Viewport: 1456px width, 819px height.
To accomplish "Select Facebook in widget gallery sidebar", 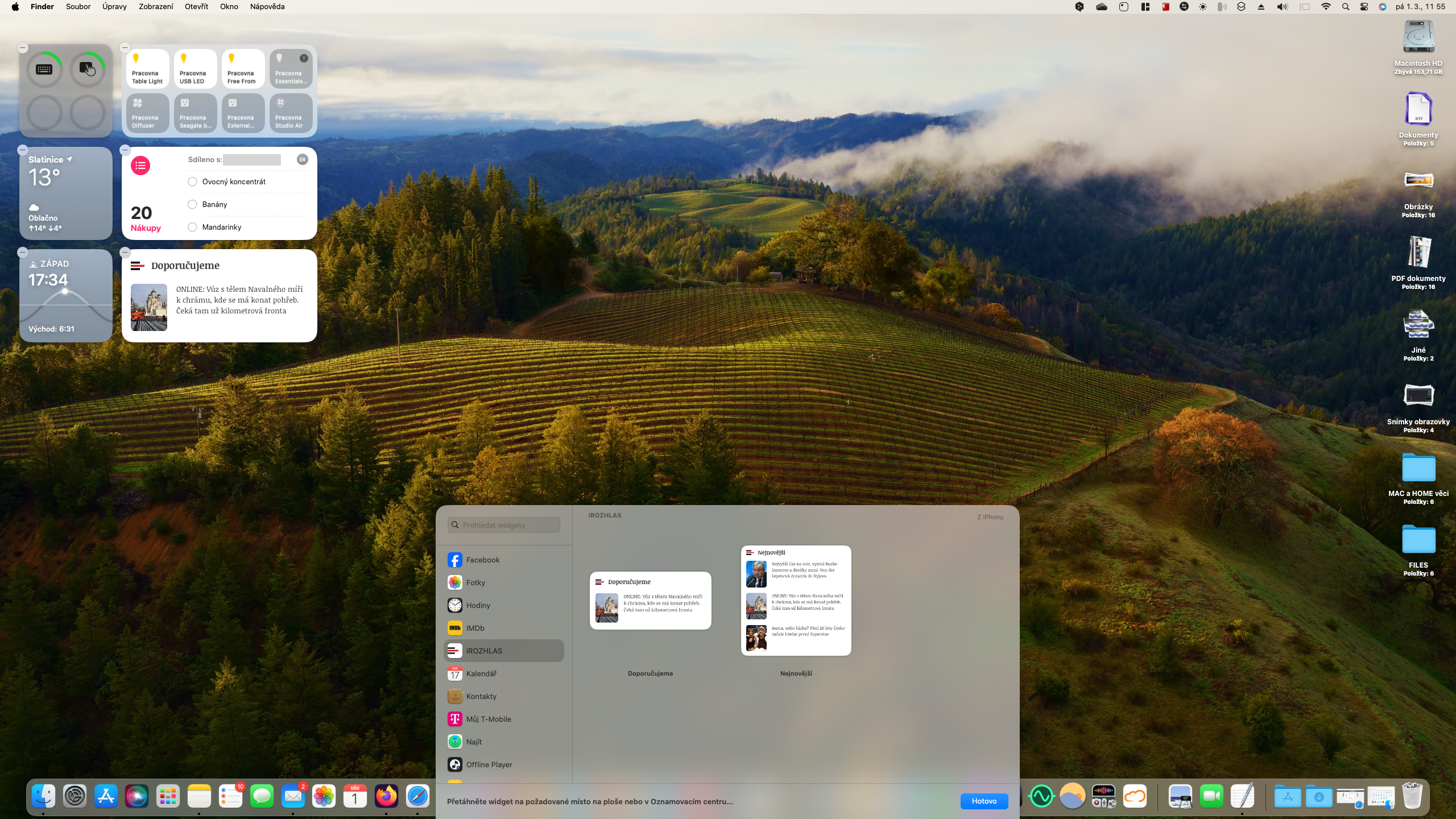I will (482, 560).
